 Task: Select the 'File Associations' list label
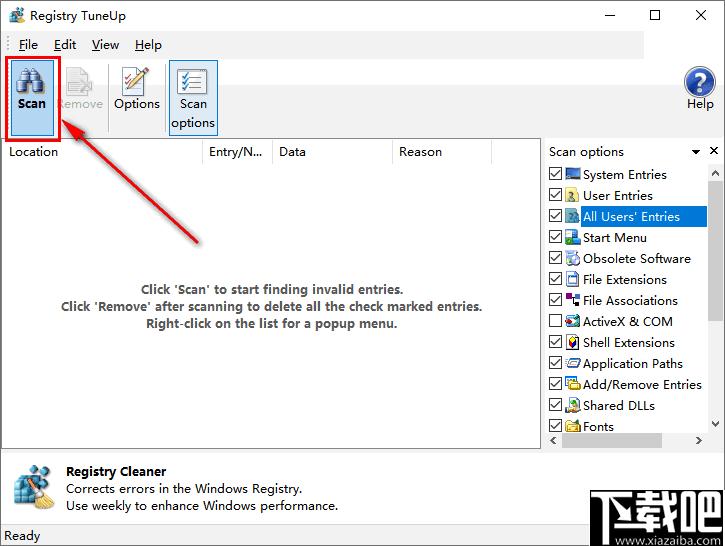(630, 301)
